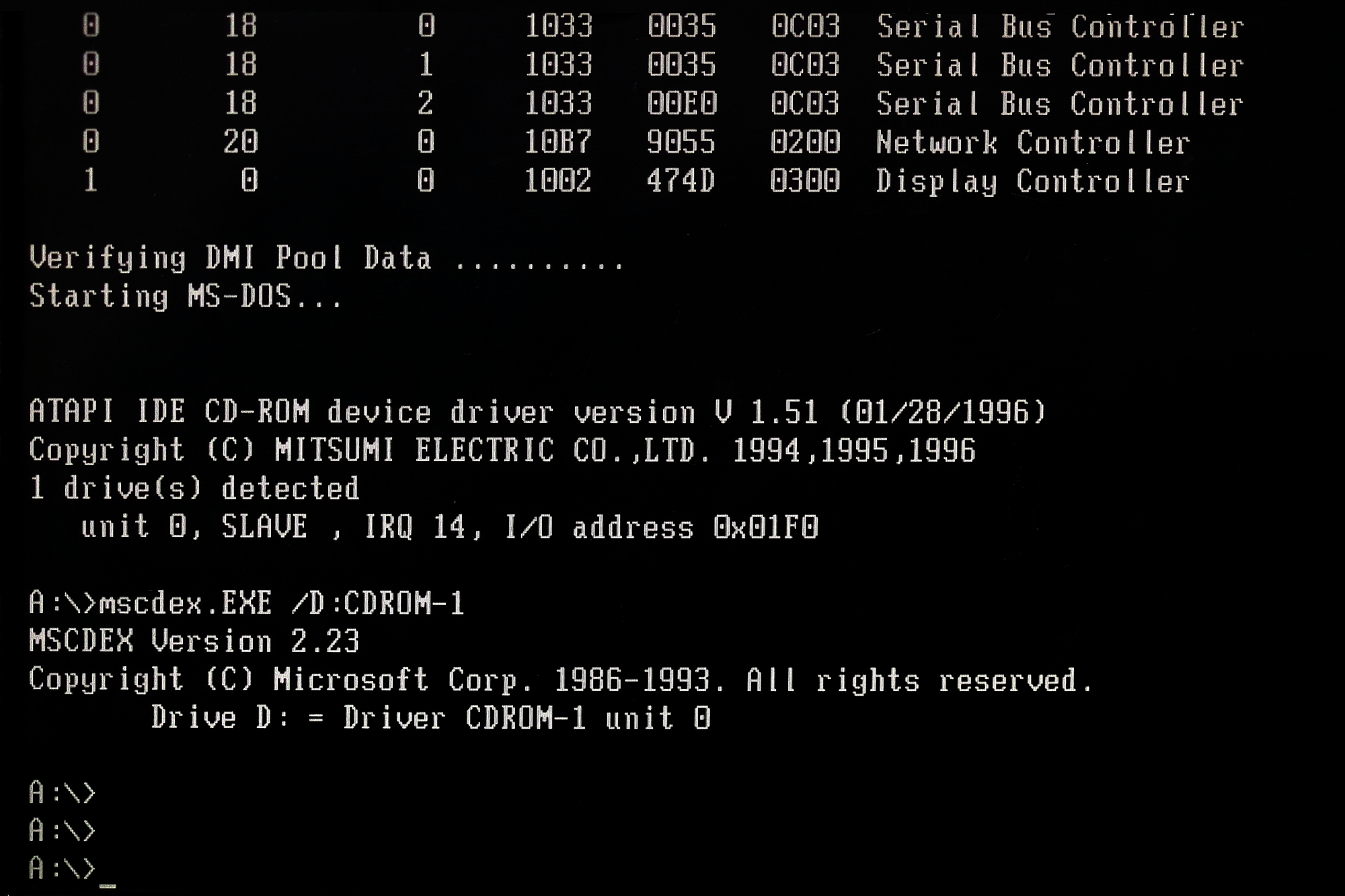Click the "Drive D: = Driver CDROM-1" line
This screenshot has height=896, width=1345.
click(430, 719)
